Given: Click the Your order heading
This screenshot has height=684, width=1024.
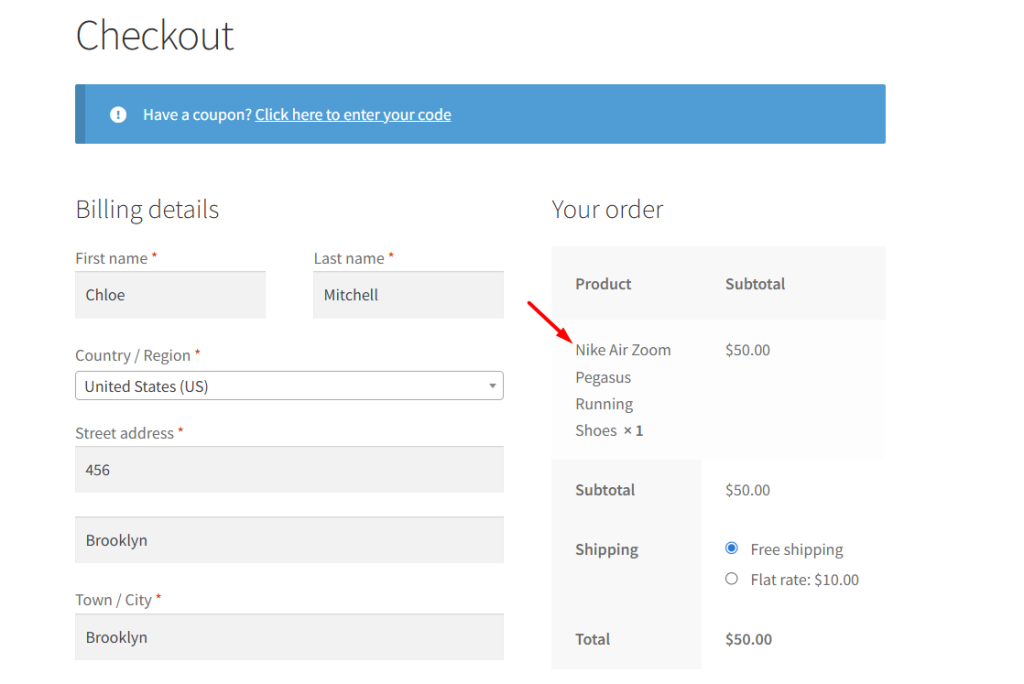Looking at the screenshot, I should pos(607,209).
